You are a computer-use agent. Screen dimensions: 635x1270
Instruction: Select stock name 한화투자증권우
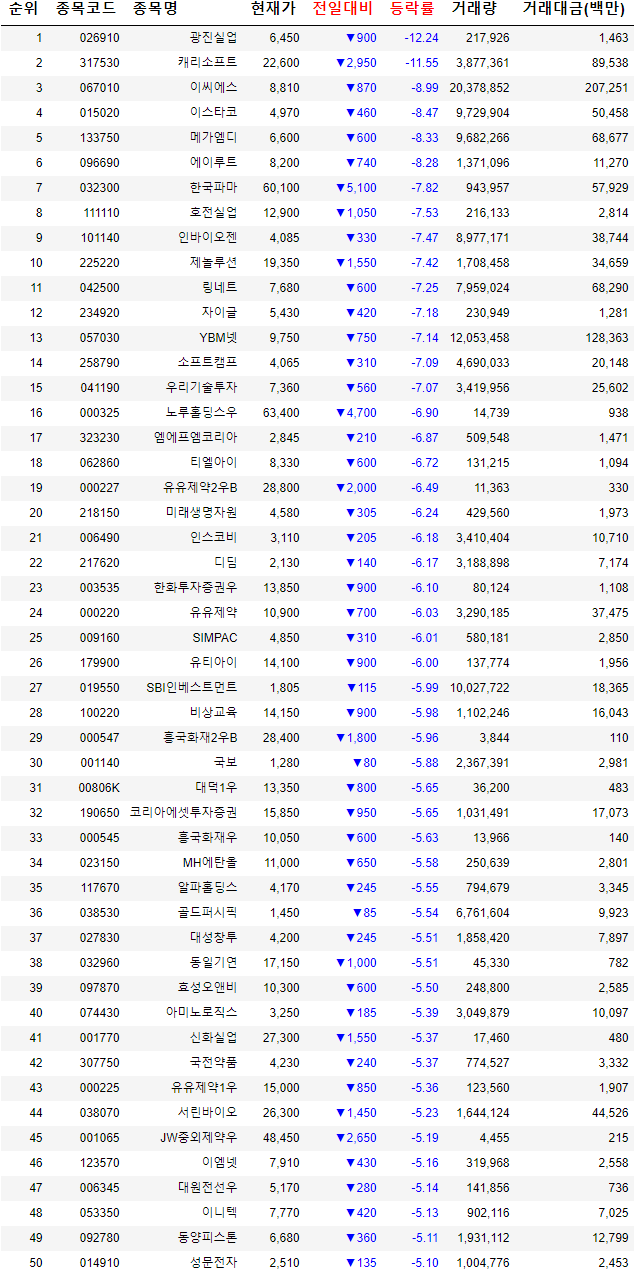(195, 588)
